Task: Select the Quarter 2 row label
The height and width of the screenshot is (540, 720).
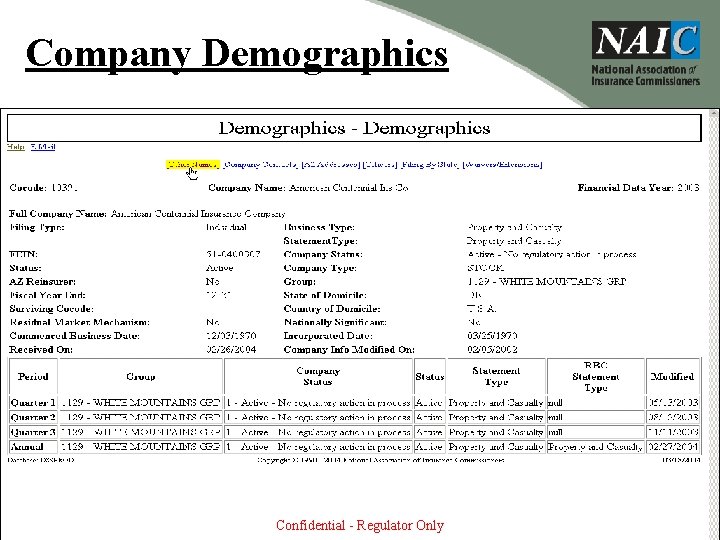Action: [x=33, y=417]
